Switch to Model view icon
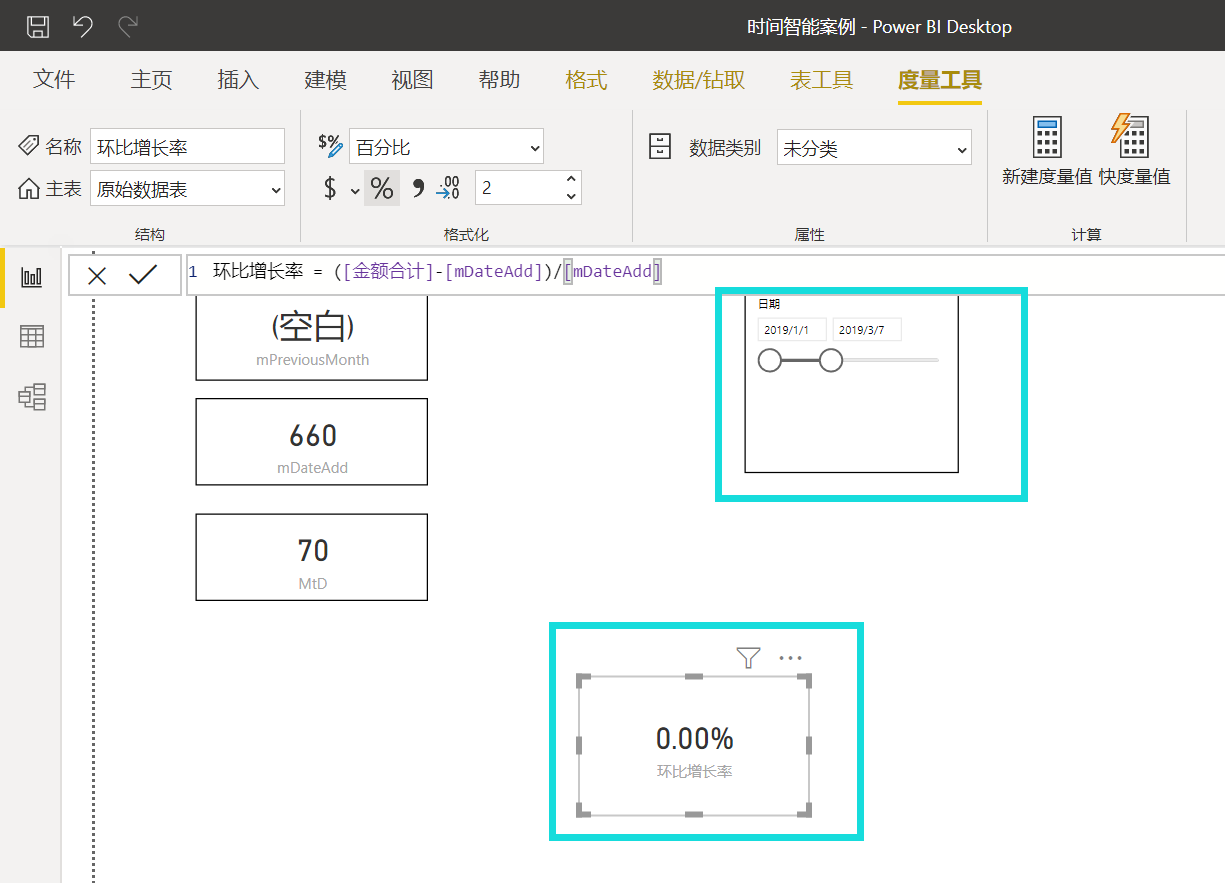 pos(32,397)
